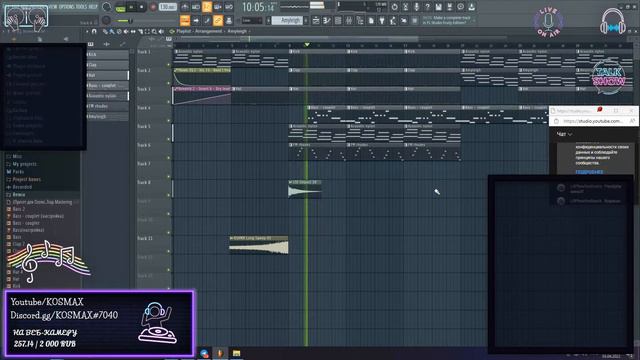Image resolution: width=640 pixels, height=360 pixels.
Task: Click the master volume knob
Action: click(x=107, y=7)
